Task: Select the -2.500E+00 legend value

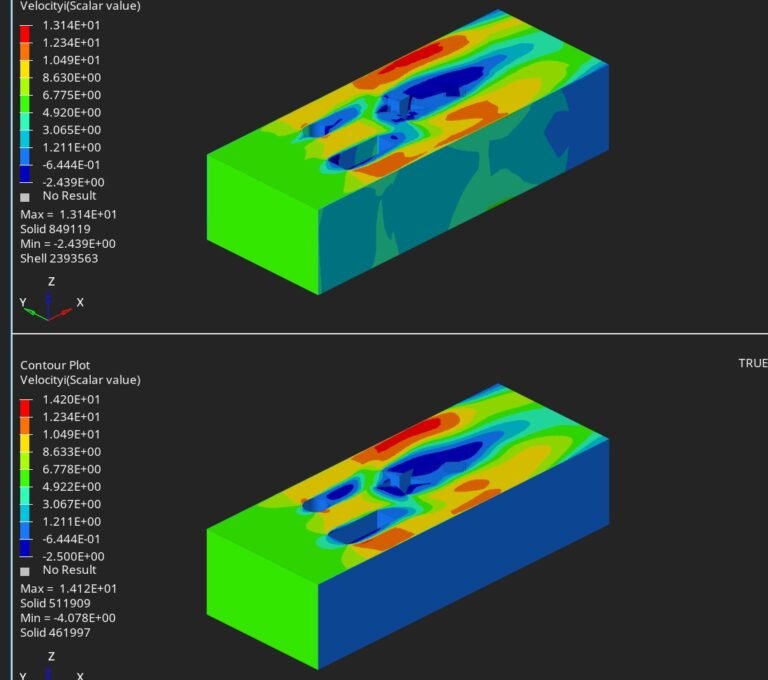Action: 73,556
